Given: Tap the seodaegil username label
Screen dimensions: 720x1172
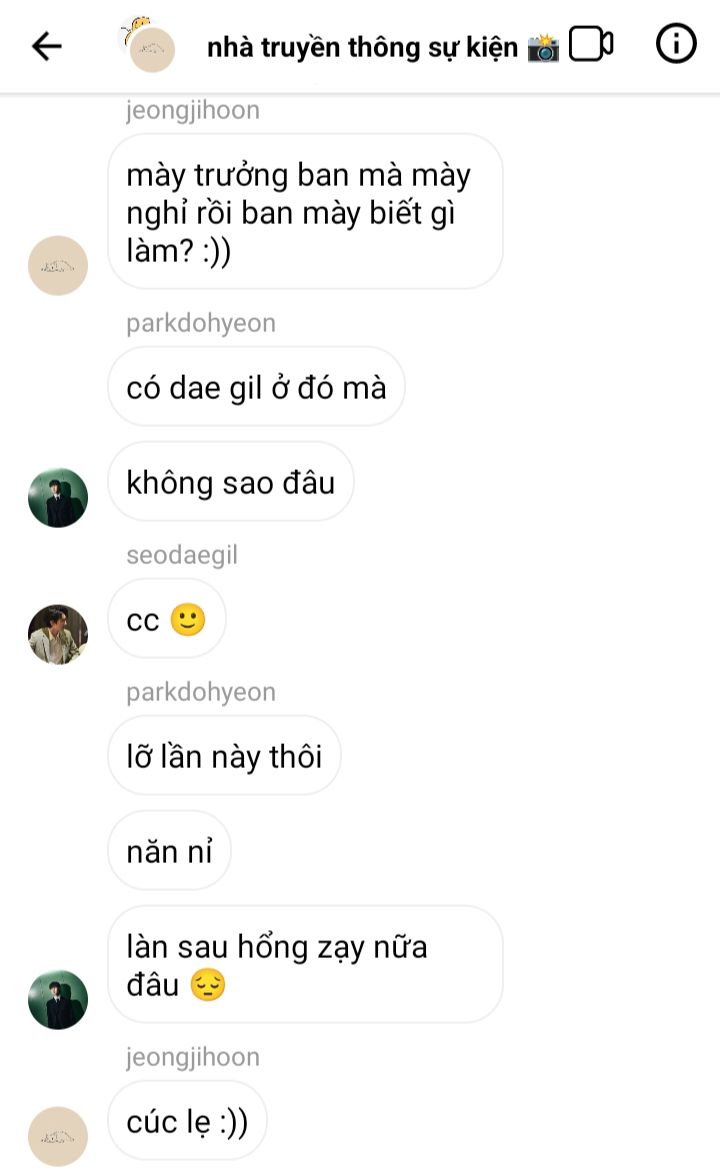Looking at the screenshot, I should 182,555.
